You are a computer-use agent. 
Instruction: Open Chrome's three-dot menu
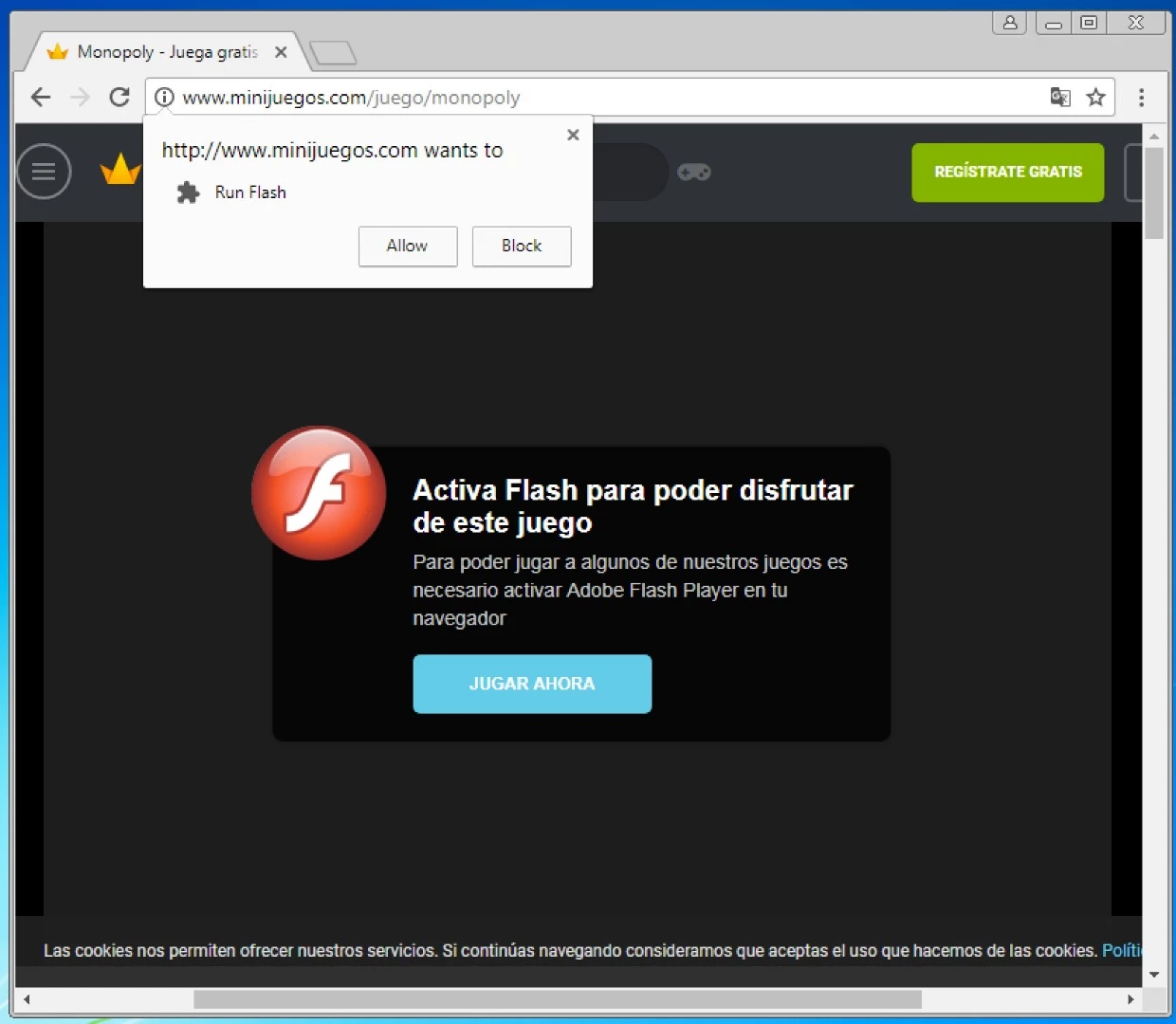pyautogui.click(x=1141, y=97)
